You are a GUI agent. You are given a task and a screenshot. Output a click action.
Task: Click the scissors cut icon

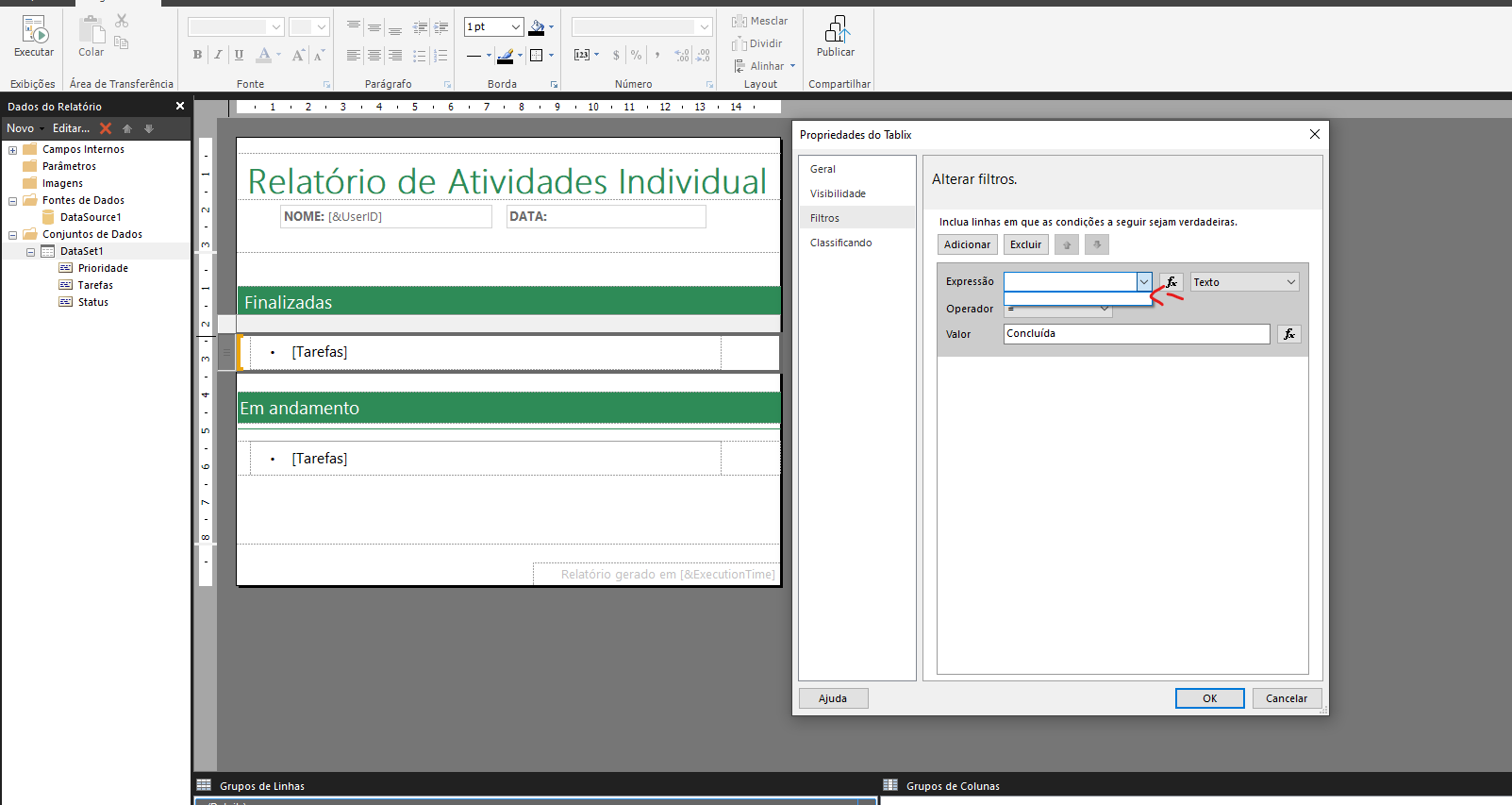tap(122, 21)
